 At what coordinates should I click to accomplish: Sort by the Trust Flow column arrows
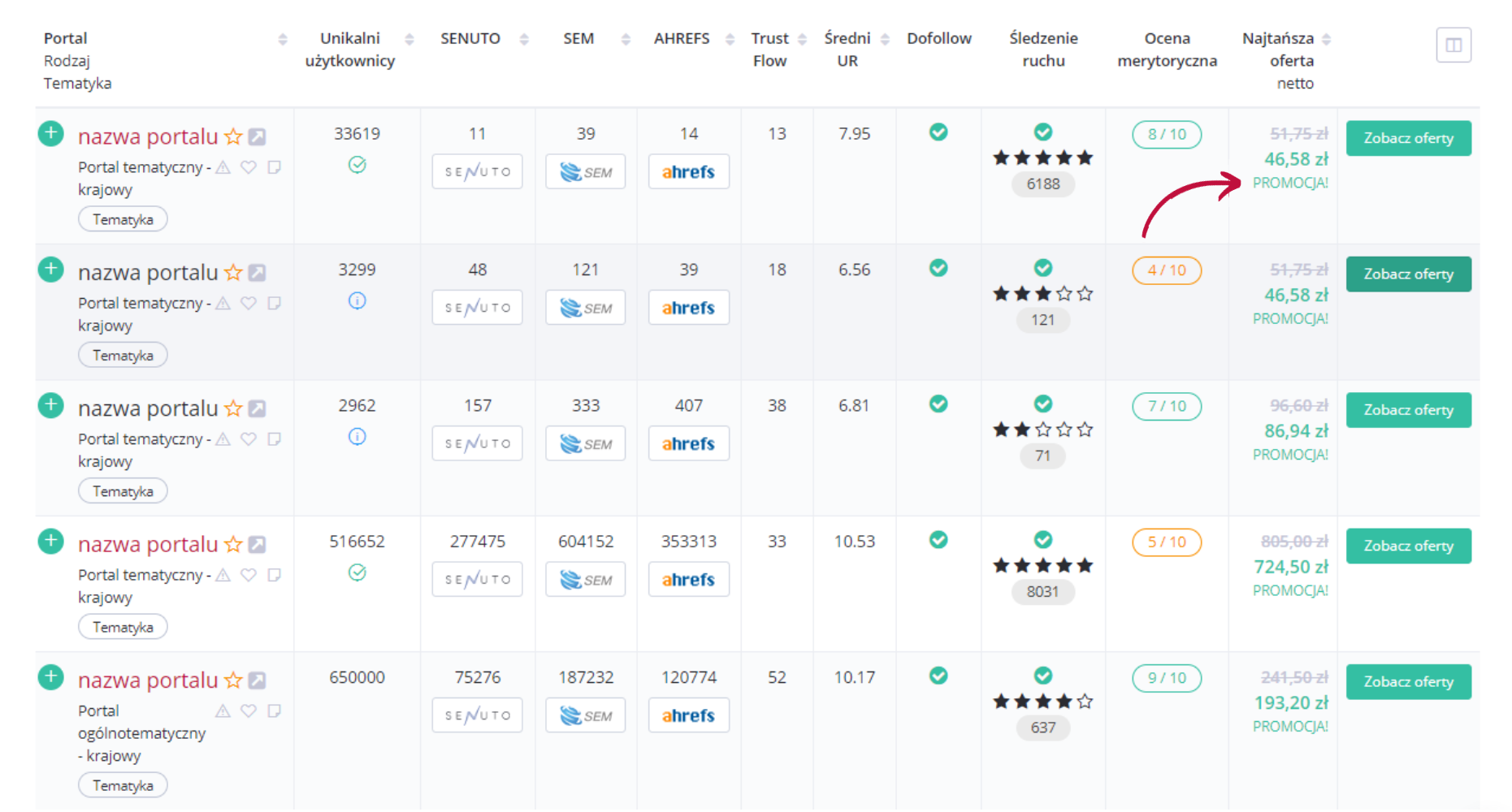click(x=802, y=39)
